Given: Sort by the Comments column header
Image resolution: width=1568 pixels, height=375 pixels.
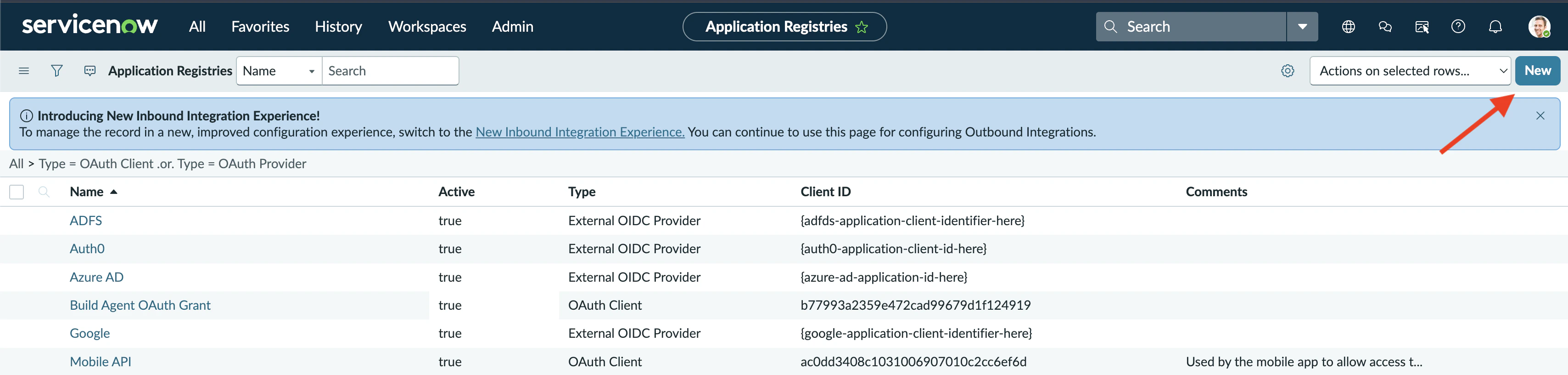Looking at the screenshot, I should pyautogui.click(x=1216, y=192).
